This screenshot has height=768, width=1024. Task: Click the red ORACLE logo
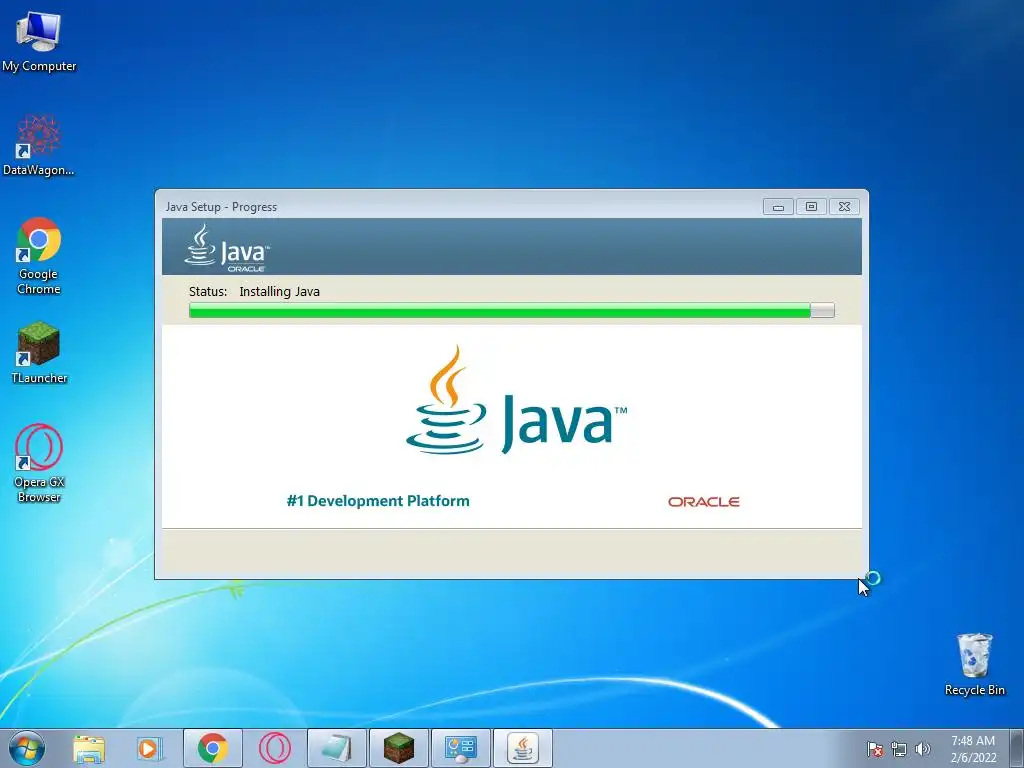coord(703,502)
